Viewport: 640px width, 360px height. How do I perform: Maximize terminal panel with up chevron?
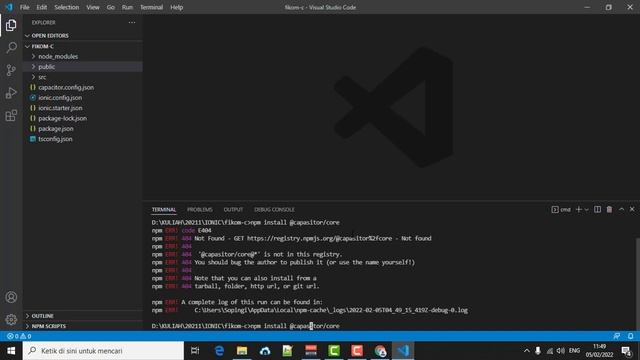[x=621, y=209]
